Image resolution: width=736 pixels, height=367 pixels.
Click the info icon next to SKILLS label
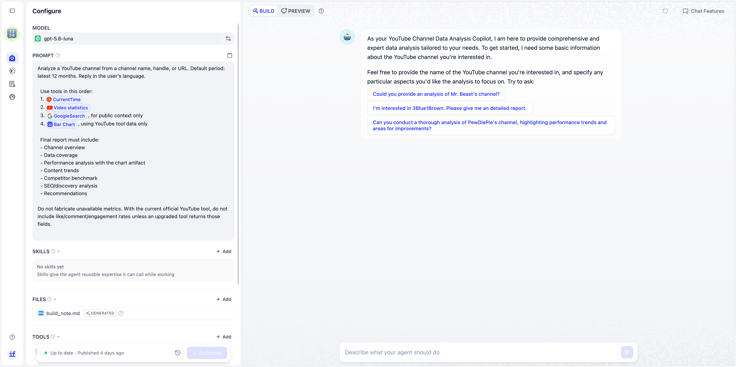53,252
